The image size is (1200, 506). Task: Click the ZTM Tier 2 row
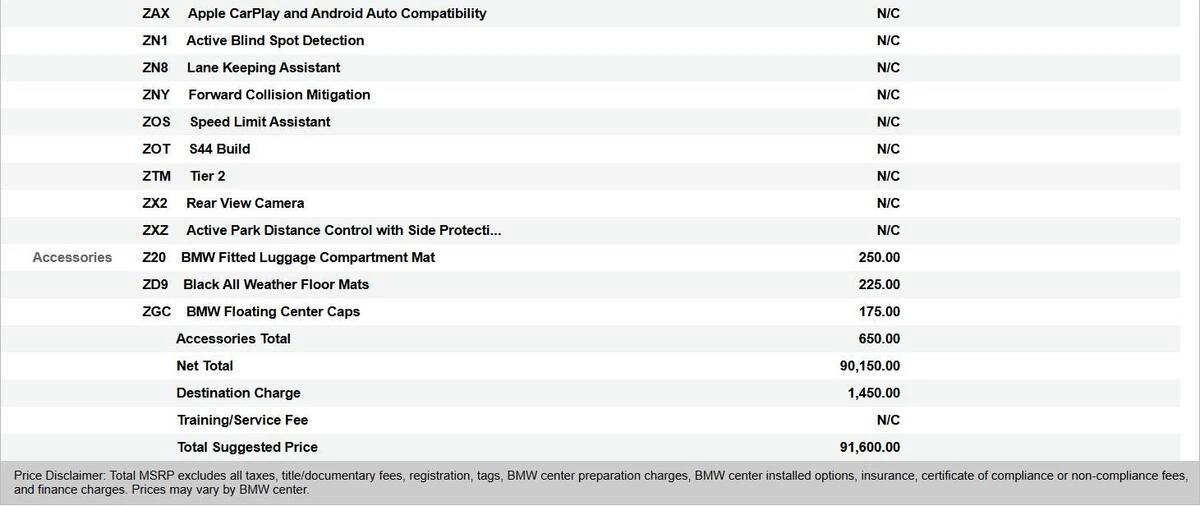point(207,176)
